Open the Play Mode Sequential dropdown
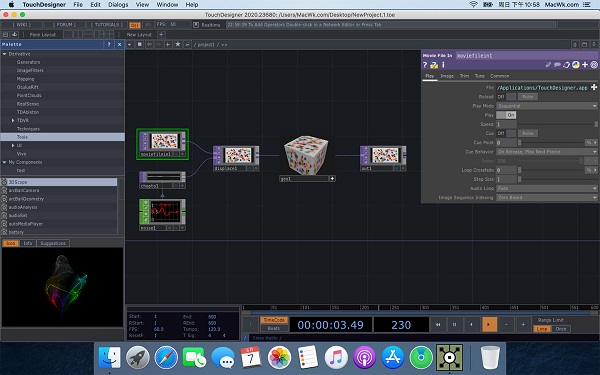 [x=547, y=106]
